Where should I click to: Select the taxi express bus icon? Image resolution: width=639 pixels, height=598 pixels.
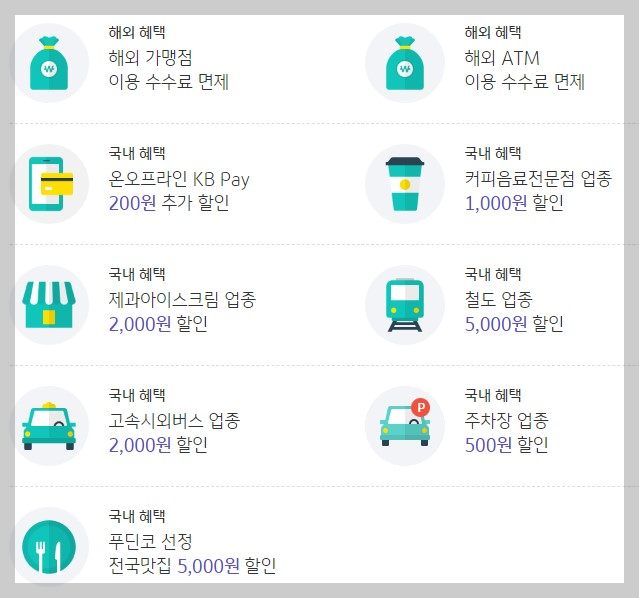tap(49, 426)
